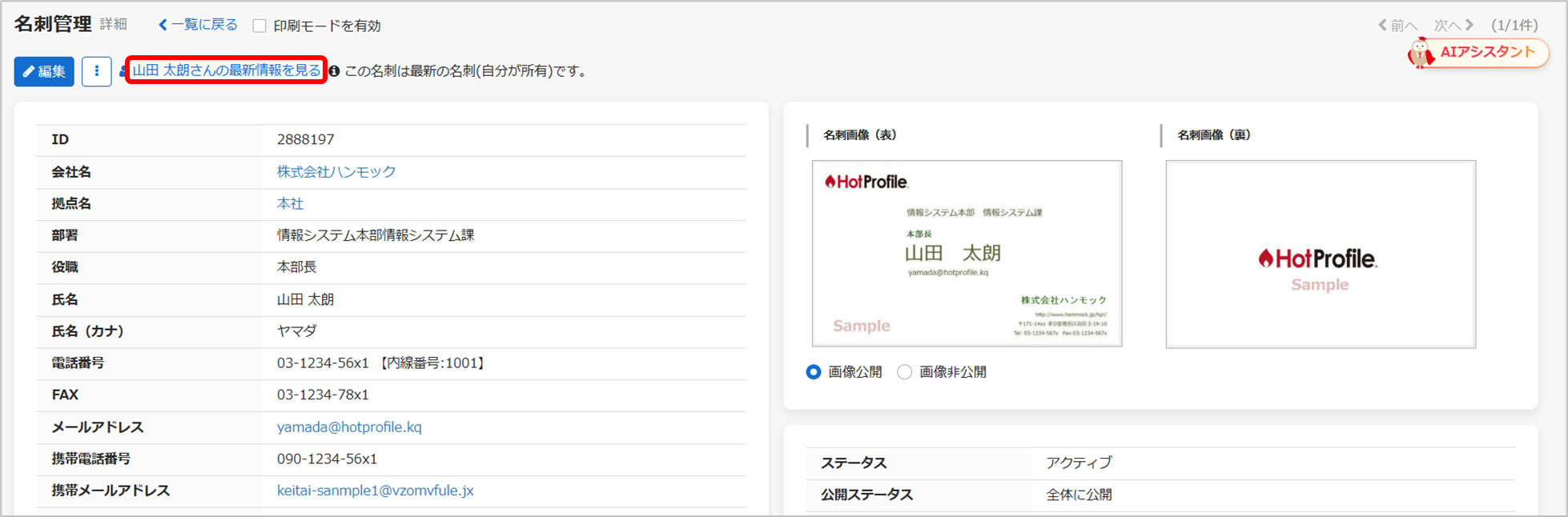Open the front business card image
The image size is (1568, 517).
967,254
